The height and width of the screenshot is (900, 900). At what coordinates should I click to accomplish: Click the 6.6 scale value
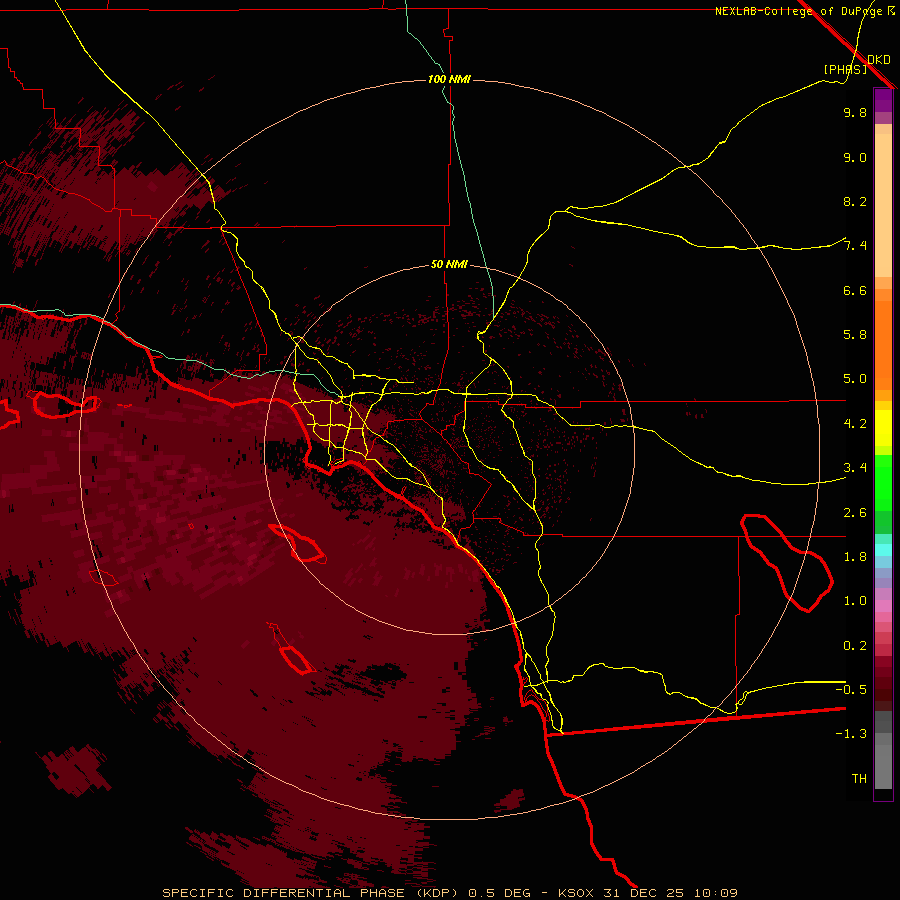click(855, 290)
